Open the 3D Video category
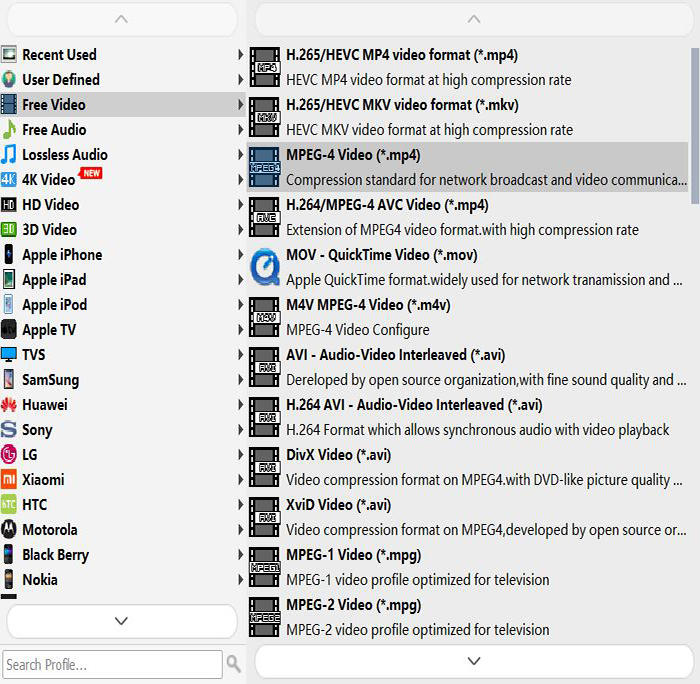Image resolution: width=700 pixels, height=684 pixels. 123,229
